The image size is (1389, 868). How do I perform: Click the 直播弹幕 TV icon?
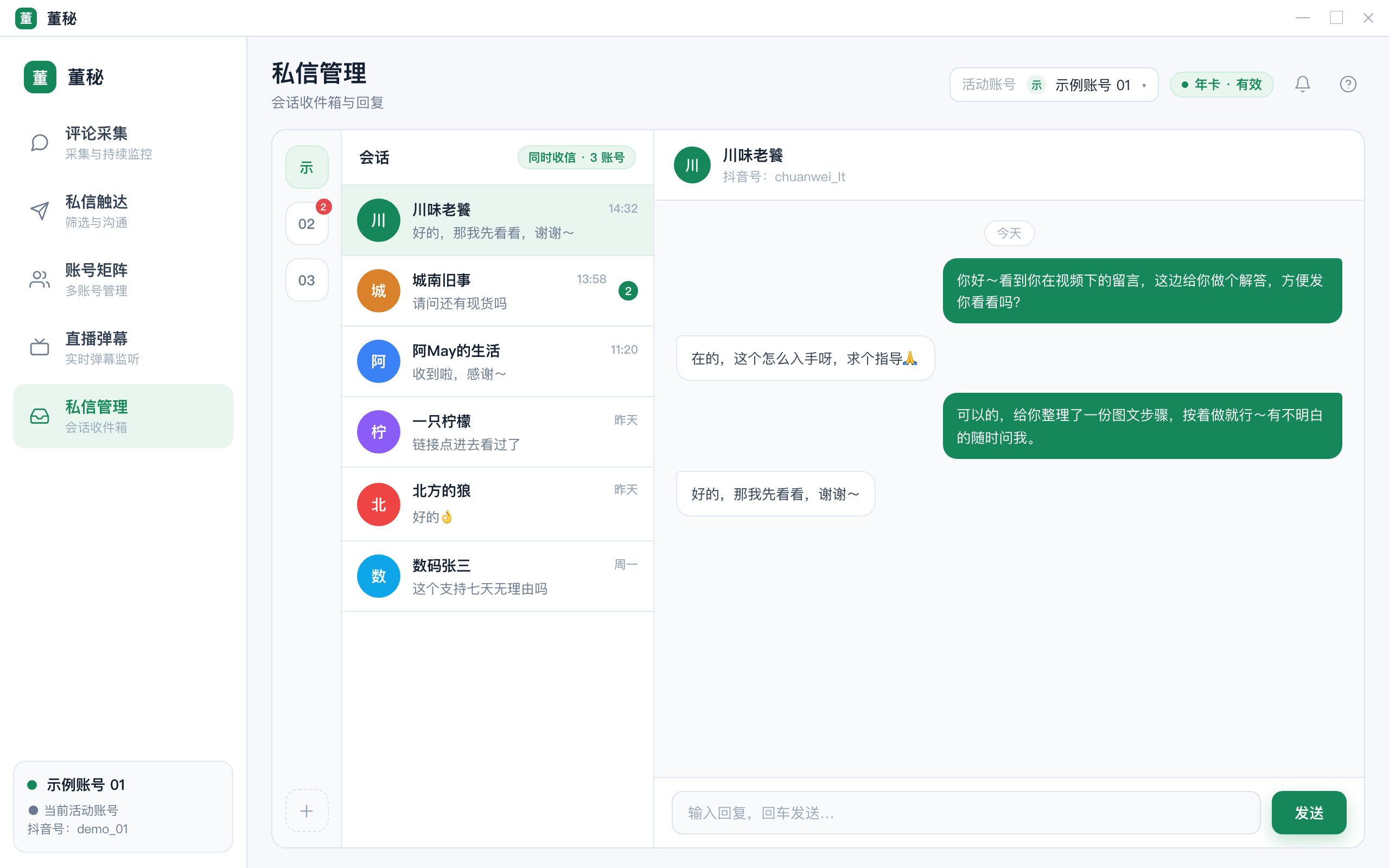39,348
